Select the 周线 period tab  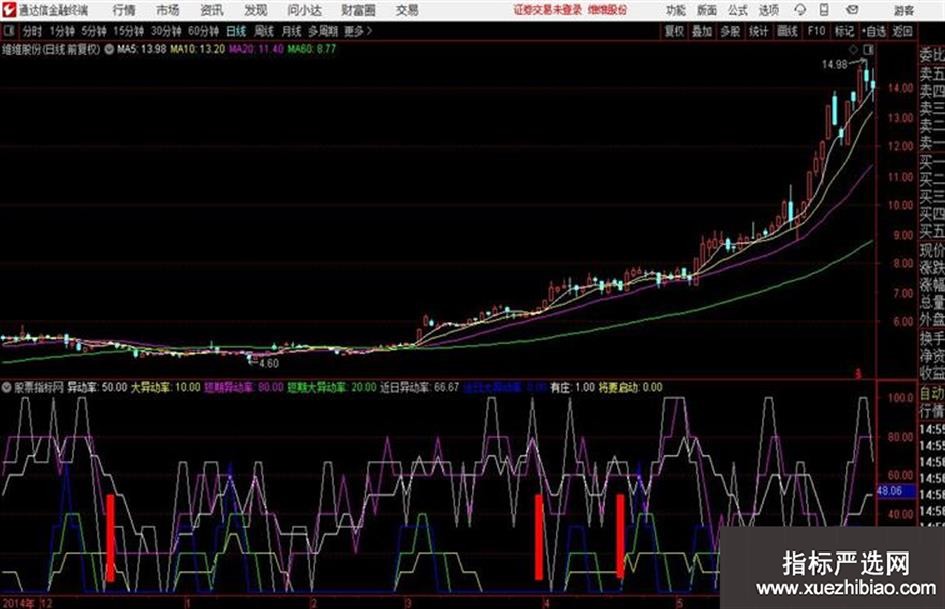[264, 31]
